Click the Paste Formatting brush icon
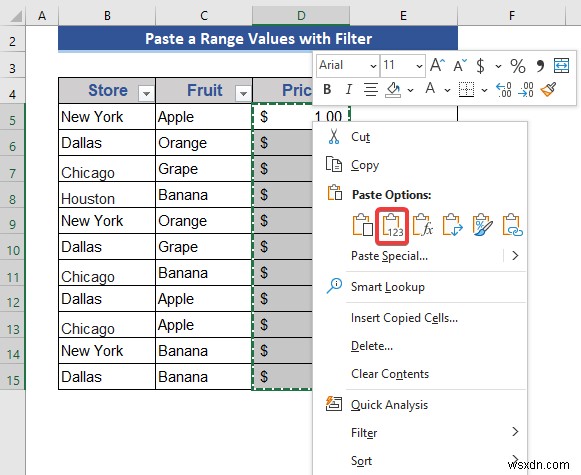581x475 pixels. coord(482,225)
